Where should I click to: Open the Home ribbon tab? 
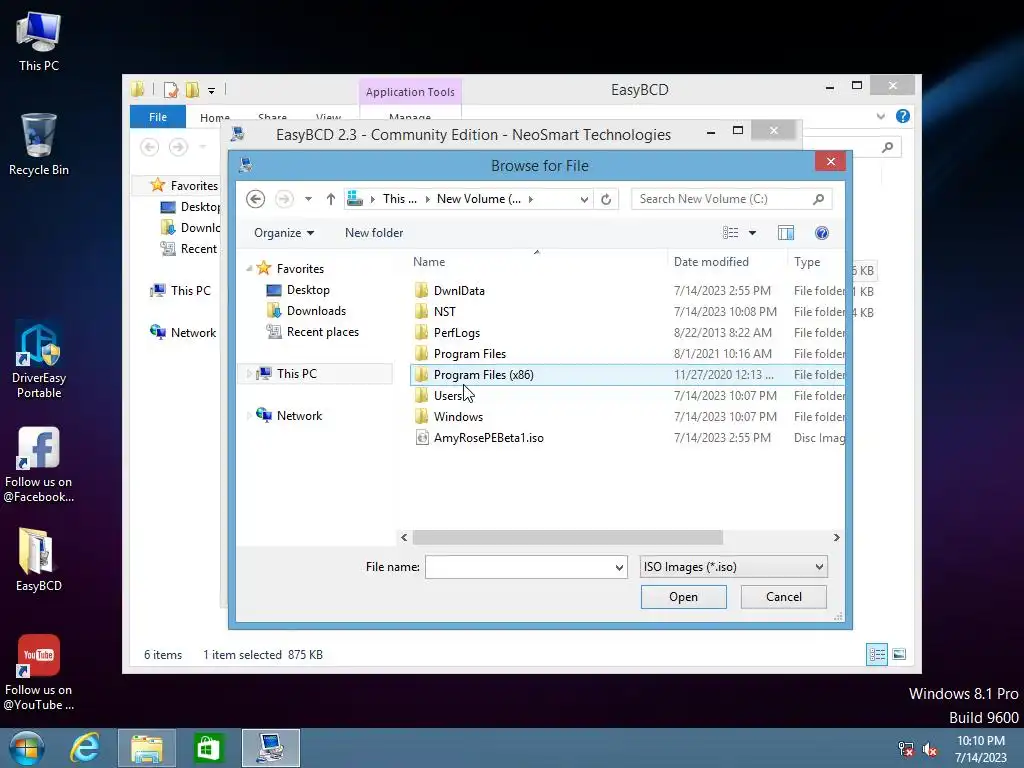pos(215,118)
